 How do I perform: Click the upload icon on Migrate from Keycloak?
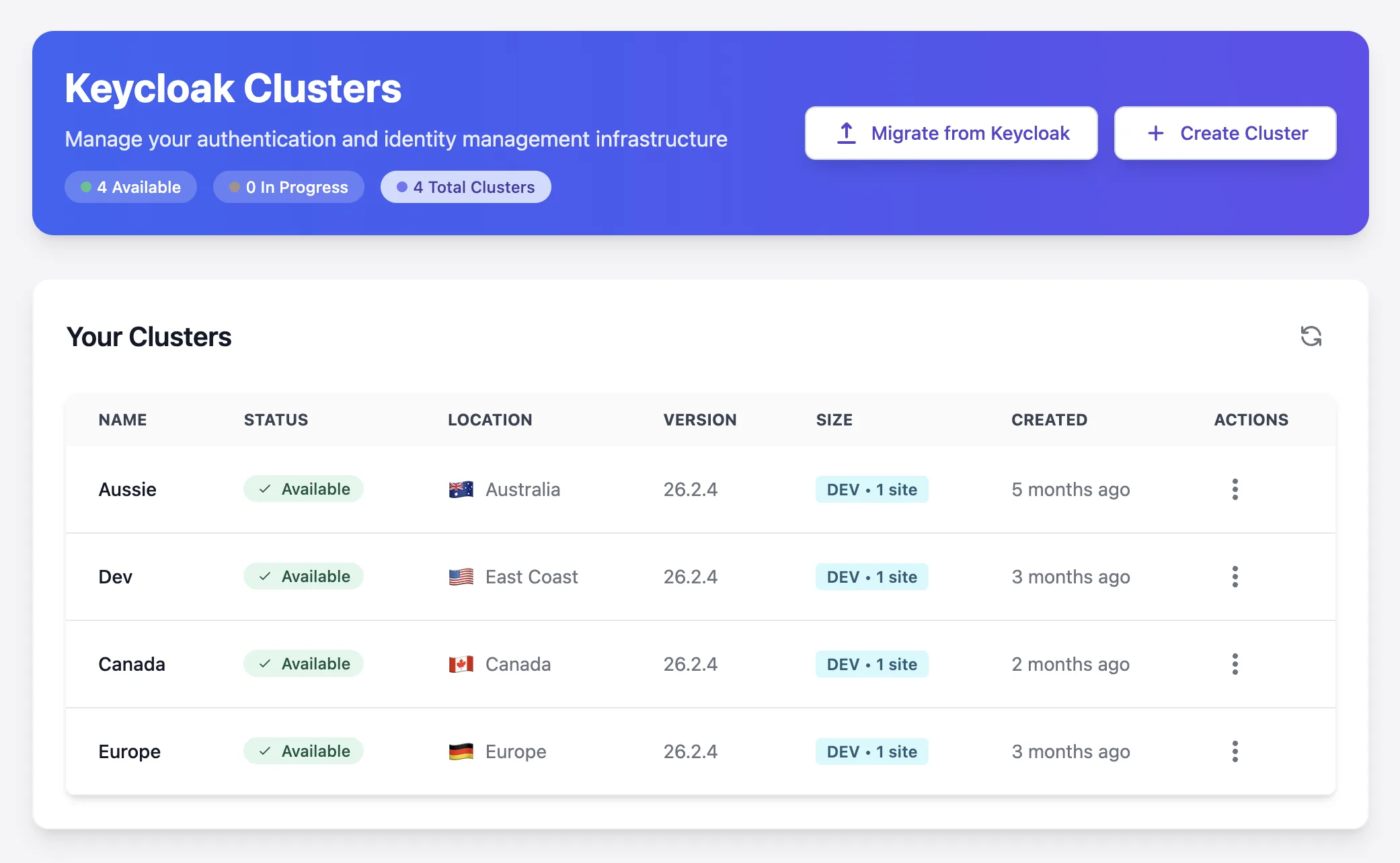click(x=845, y=133)
